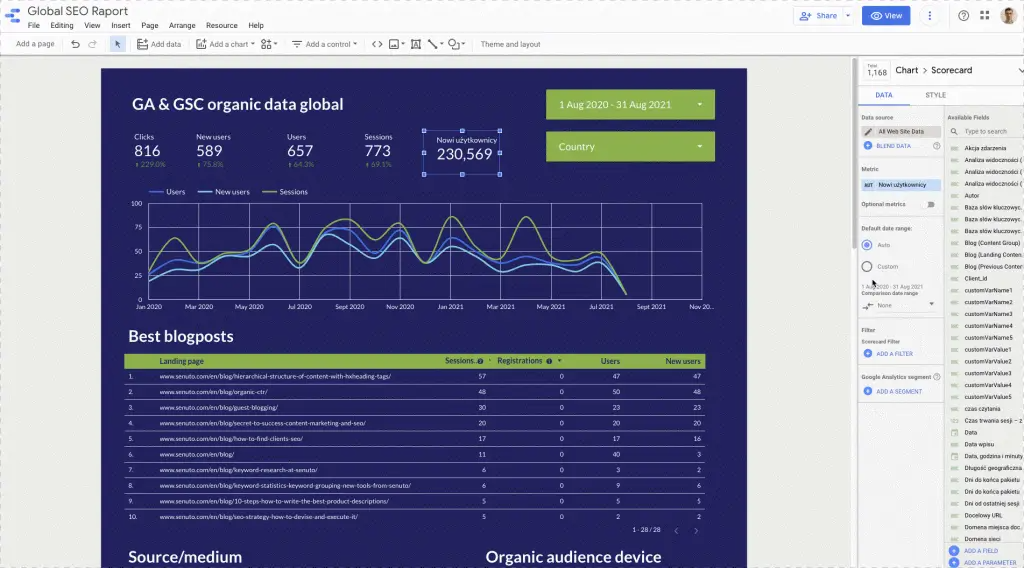The width and height of the screenshot is (1024, 568).
Task: Click ADD A FILTER
Action: pyautogui.click(x=888, y=354)
